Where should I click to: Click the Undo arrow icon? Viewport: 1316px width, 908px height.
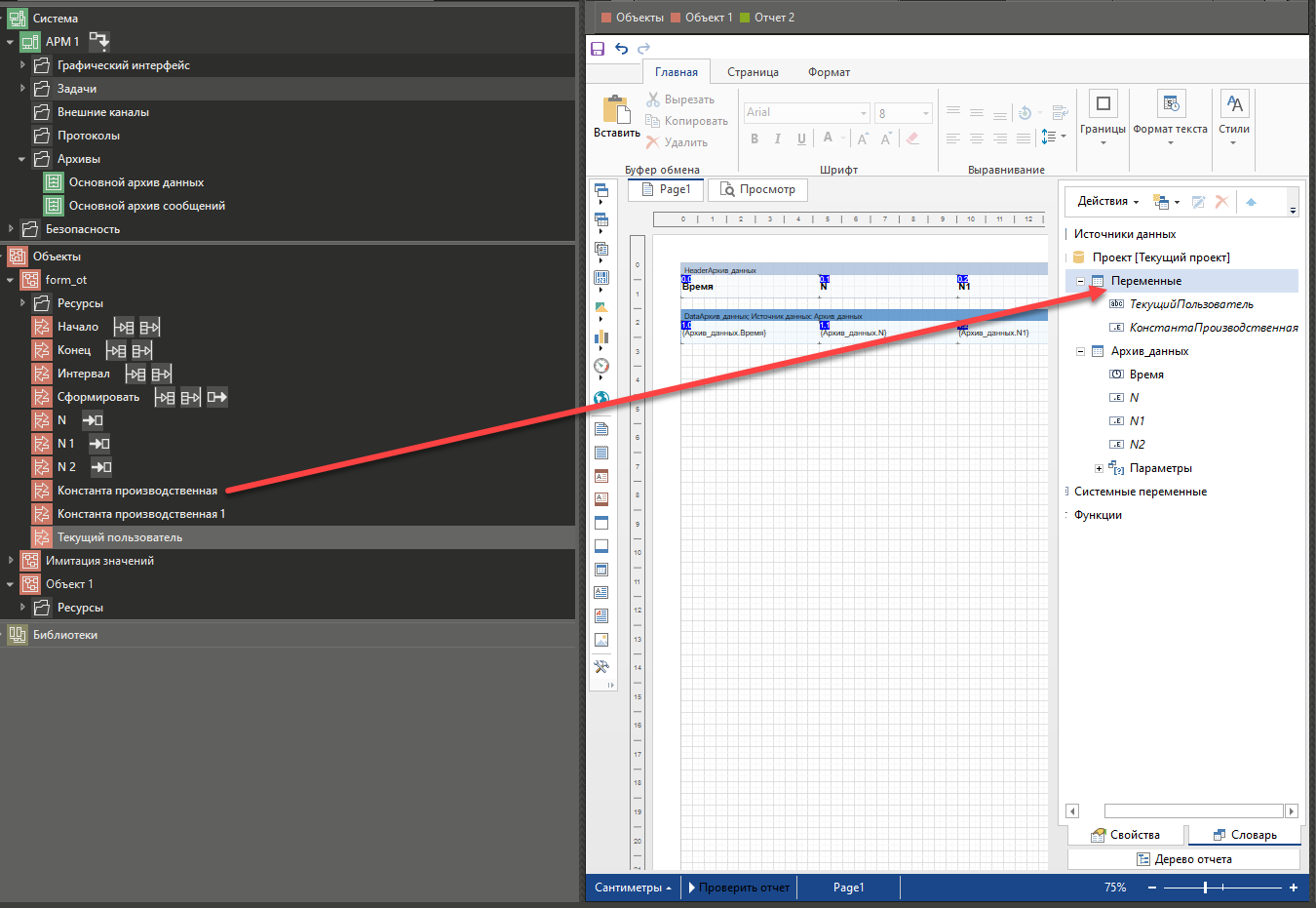(x=621, y=49)
